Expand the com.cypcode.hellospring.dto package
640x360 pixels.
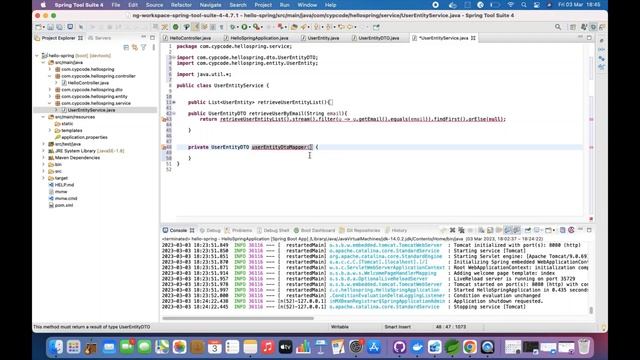tap(50, 90)
